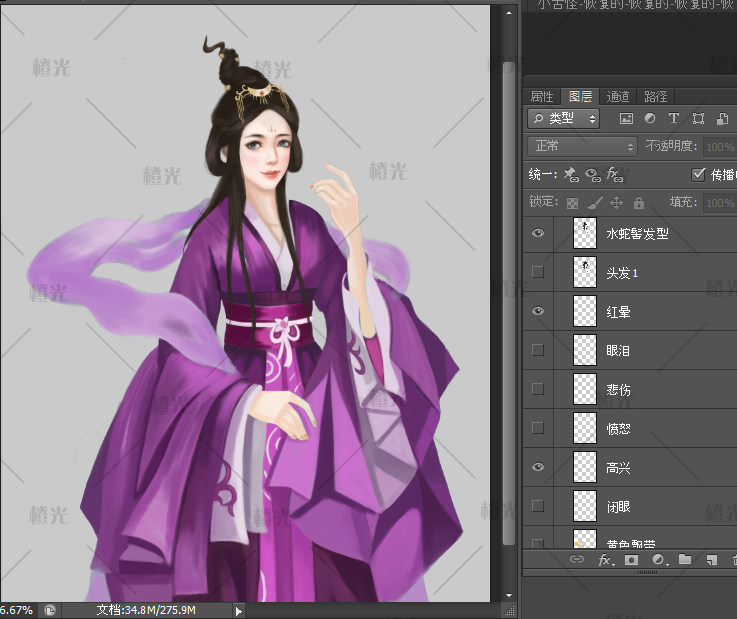Switch to the 路径 tab
This screenshot has height=619, width=737.
click(656, 97)
